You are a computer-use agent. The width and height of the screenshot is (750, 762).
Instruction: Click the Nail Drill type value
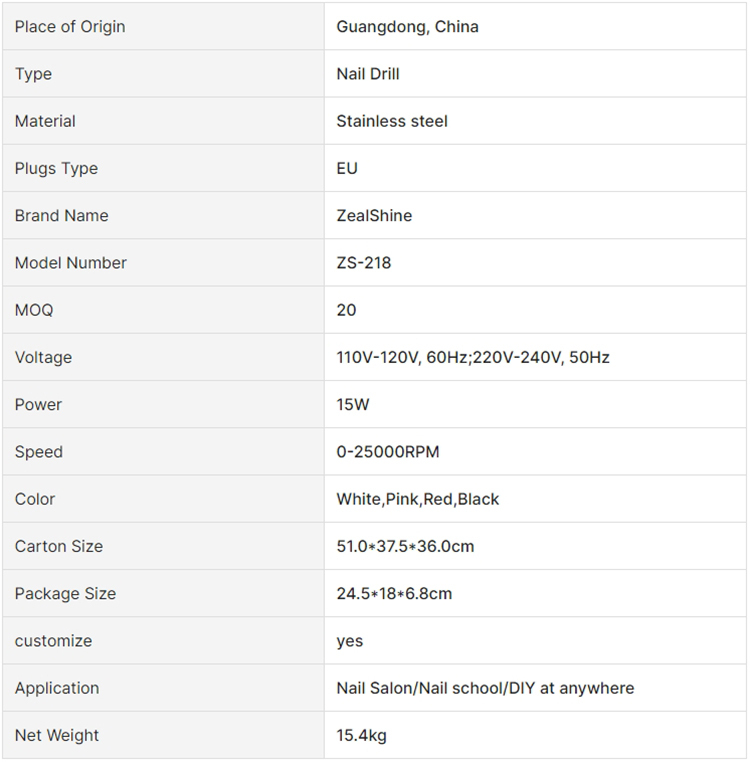tap(368, 74)
